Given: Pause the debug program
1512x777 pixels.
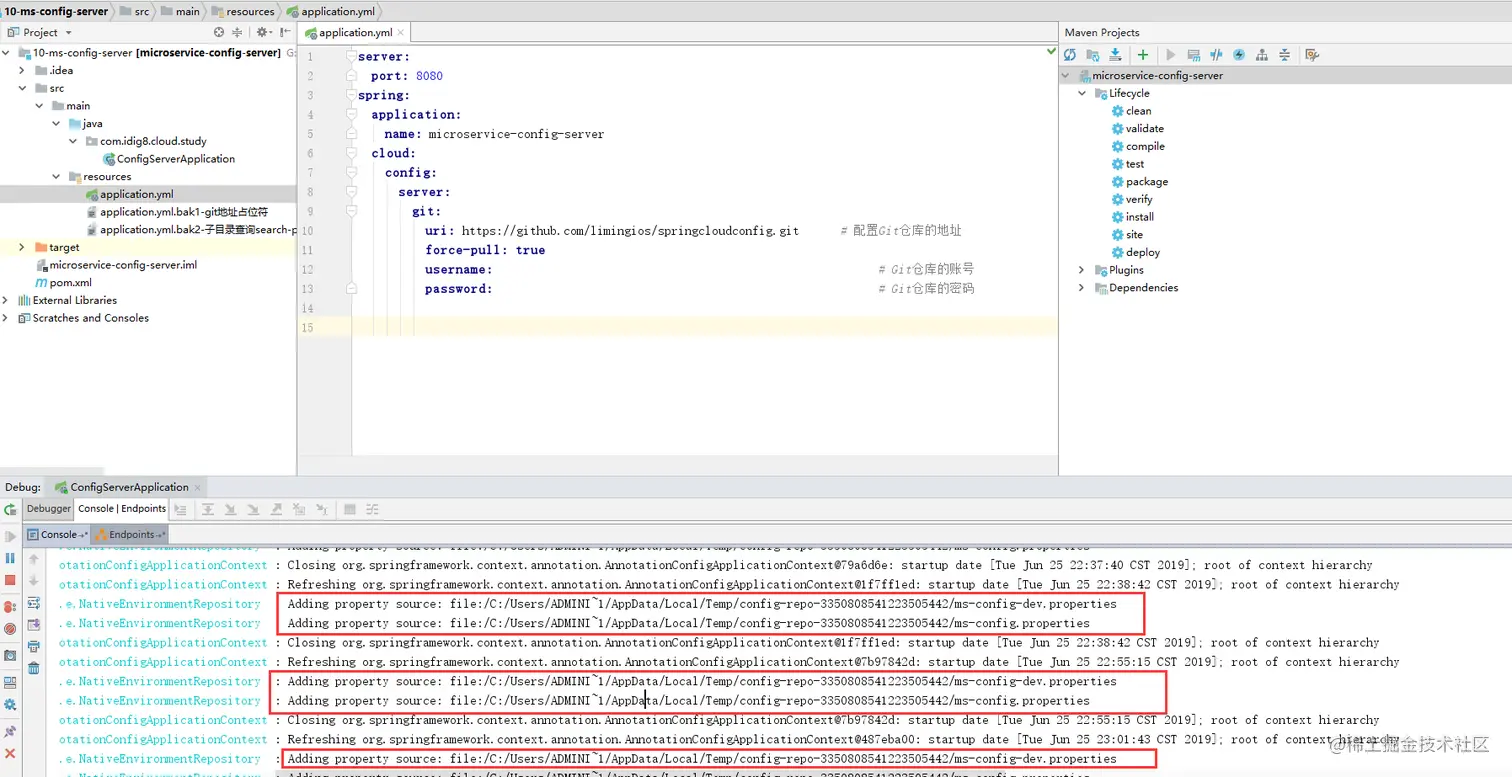Looking at the screenshot, I should click(10, 558).
